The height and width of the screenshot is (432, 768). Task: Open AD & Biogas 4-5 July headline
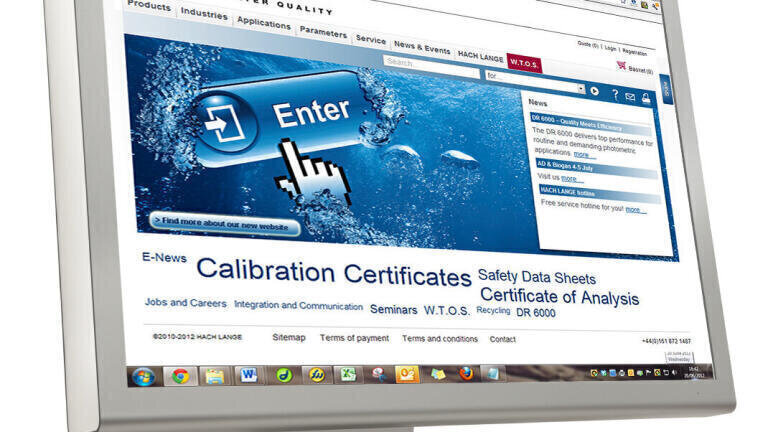(x=596, y=168)
